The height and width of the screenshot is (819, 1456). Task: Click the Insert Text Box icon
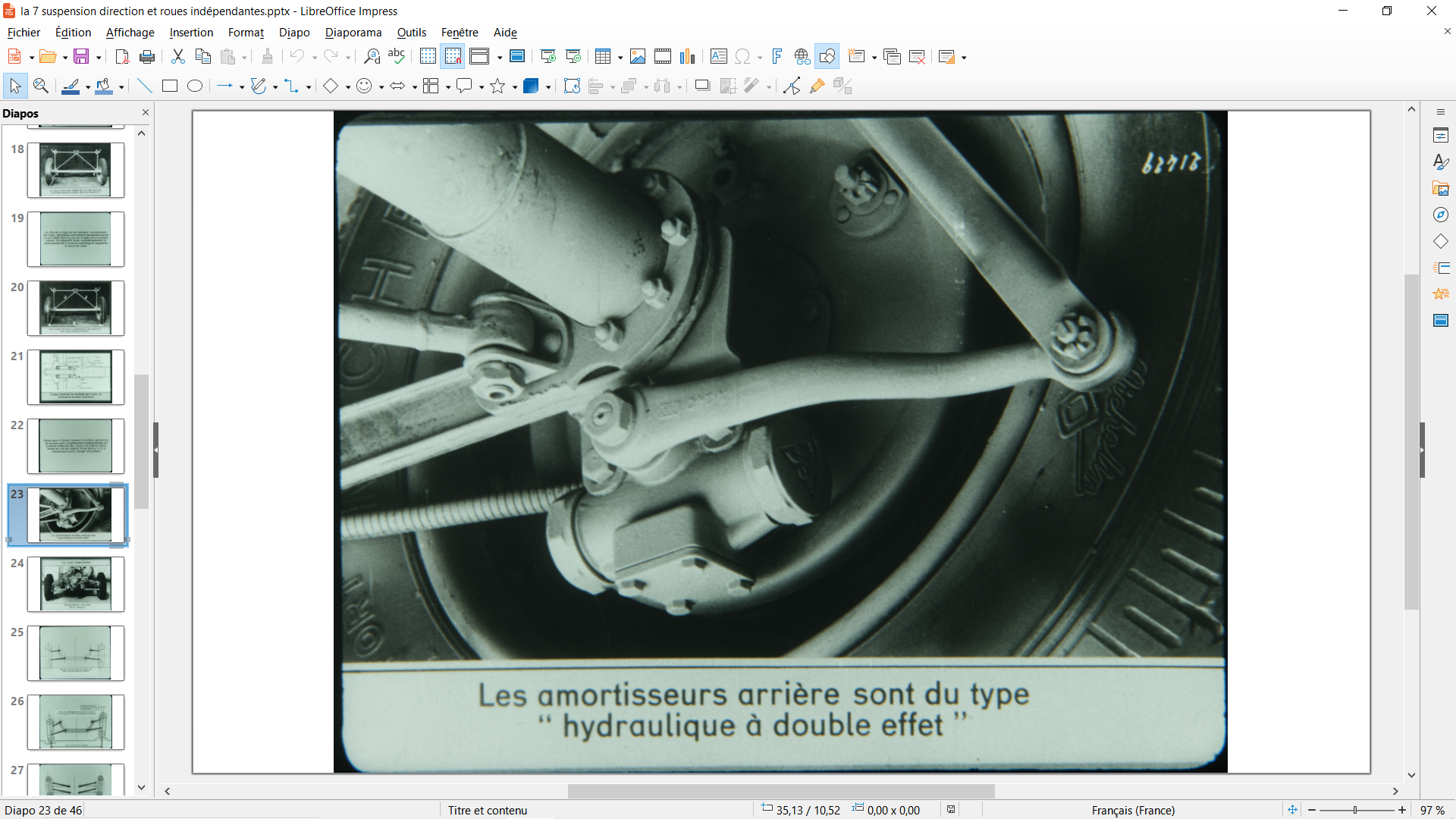[719, 57]
